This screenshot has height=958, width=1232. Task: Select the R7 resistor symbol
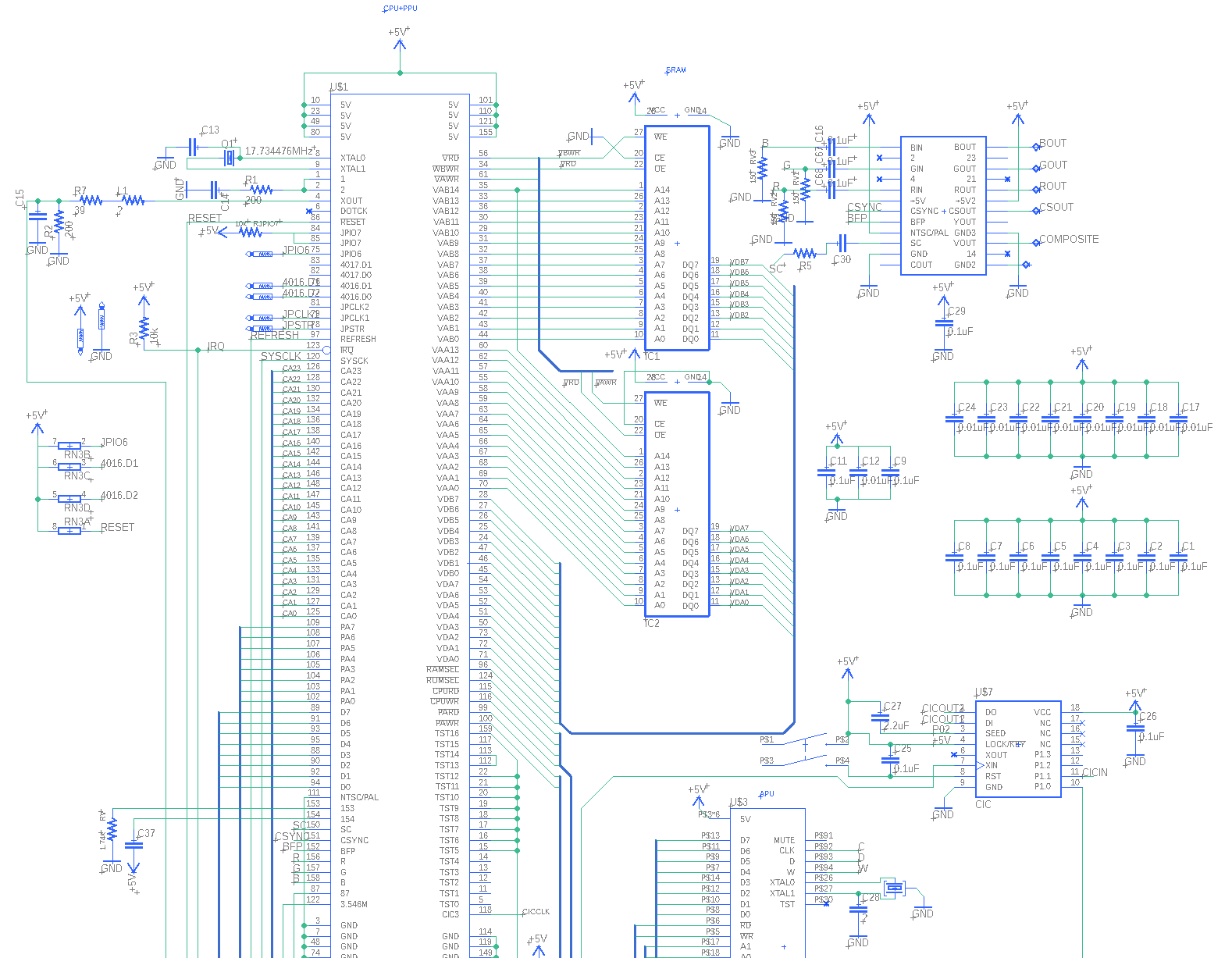(x=90, y=201)
